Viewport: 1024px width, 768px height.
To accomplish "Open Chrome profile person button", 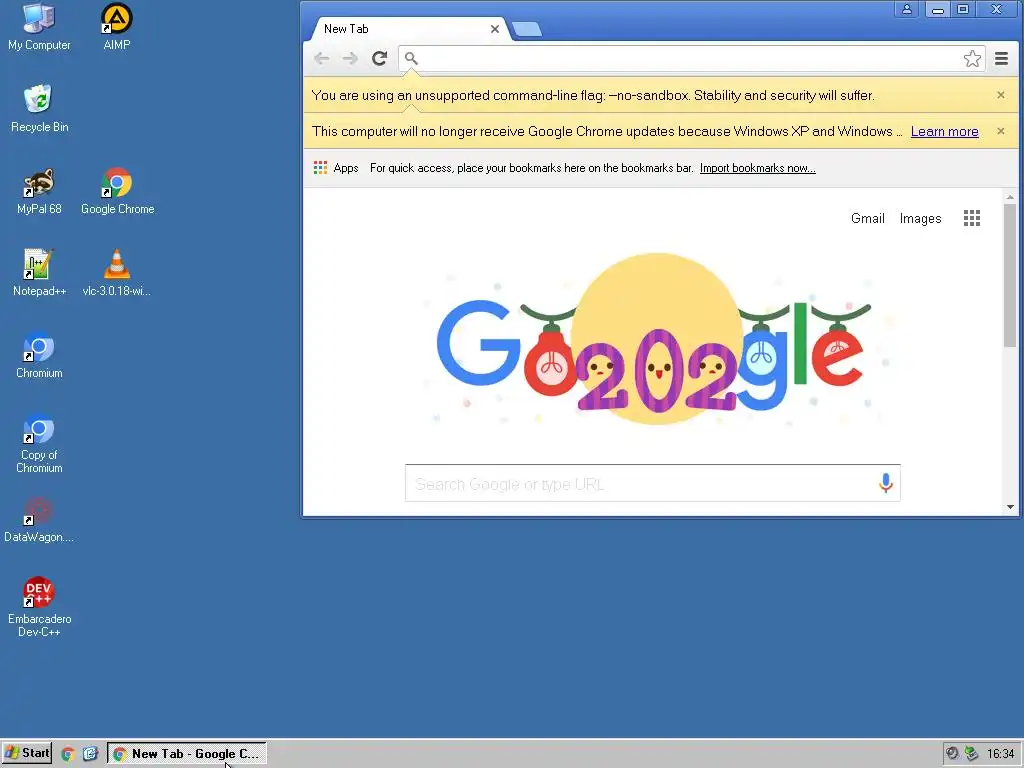I will pos(906,9).
